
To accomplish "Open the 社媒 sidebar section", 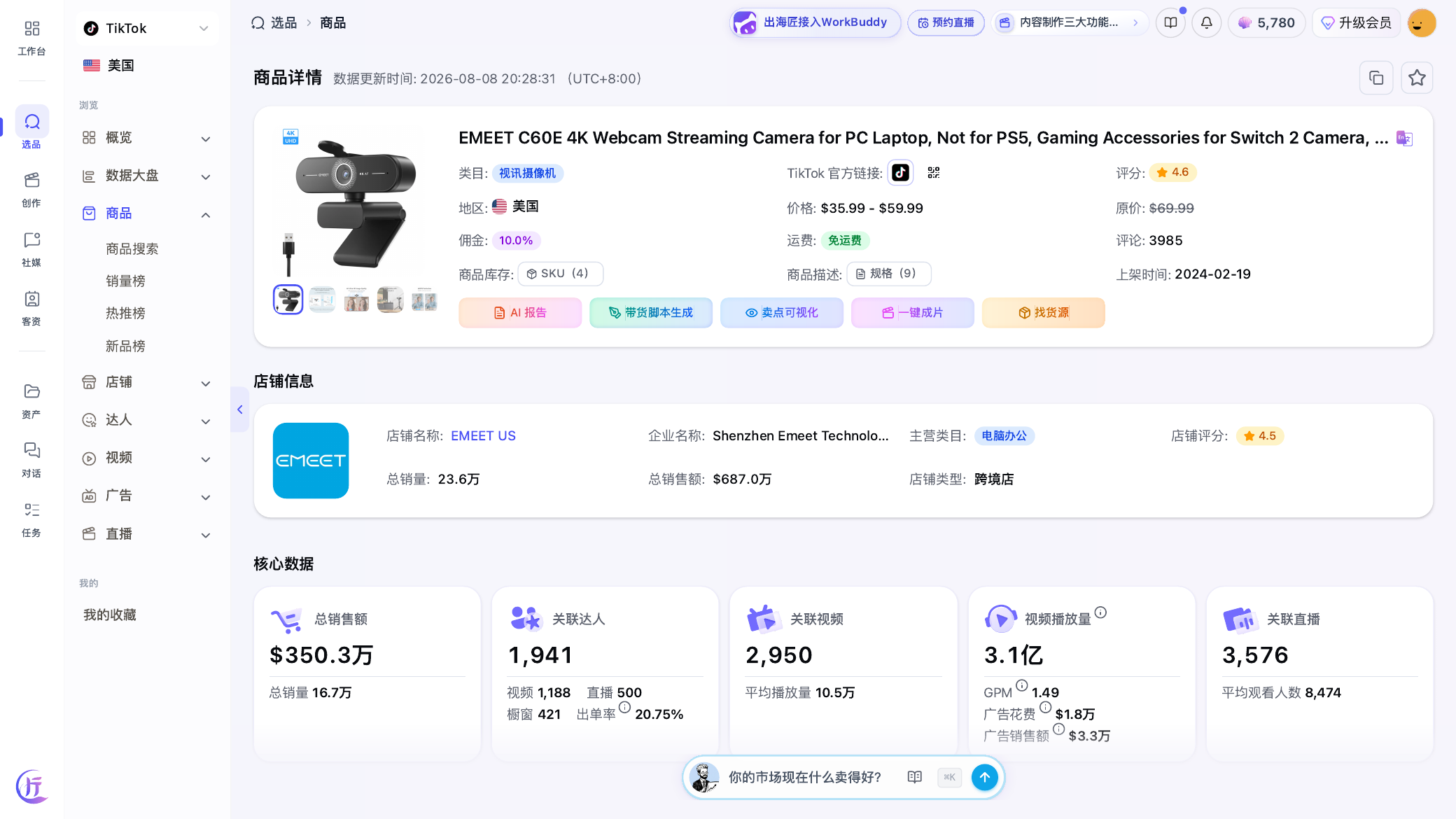I will [31, 249].
